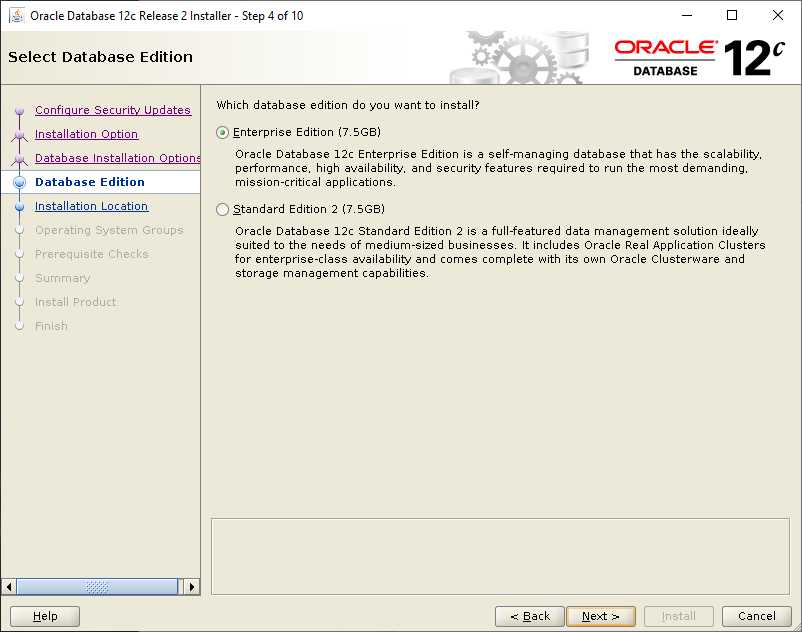Viewport: 802px width, 632px height.
Task: Click the Enterprise Edition description text
Action: click(x=499, y=168)
